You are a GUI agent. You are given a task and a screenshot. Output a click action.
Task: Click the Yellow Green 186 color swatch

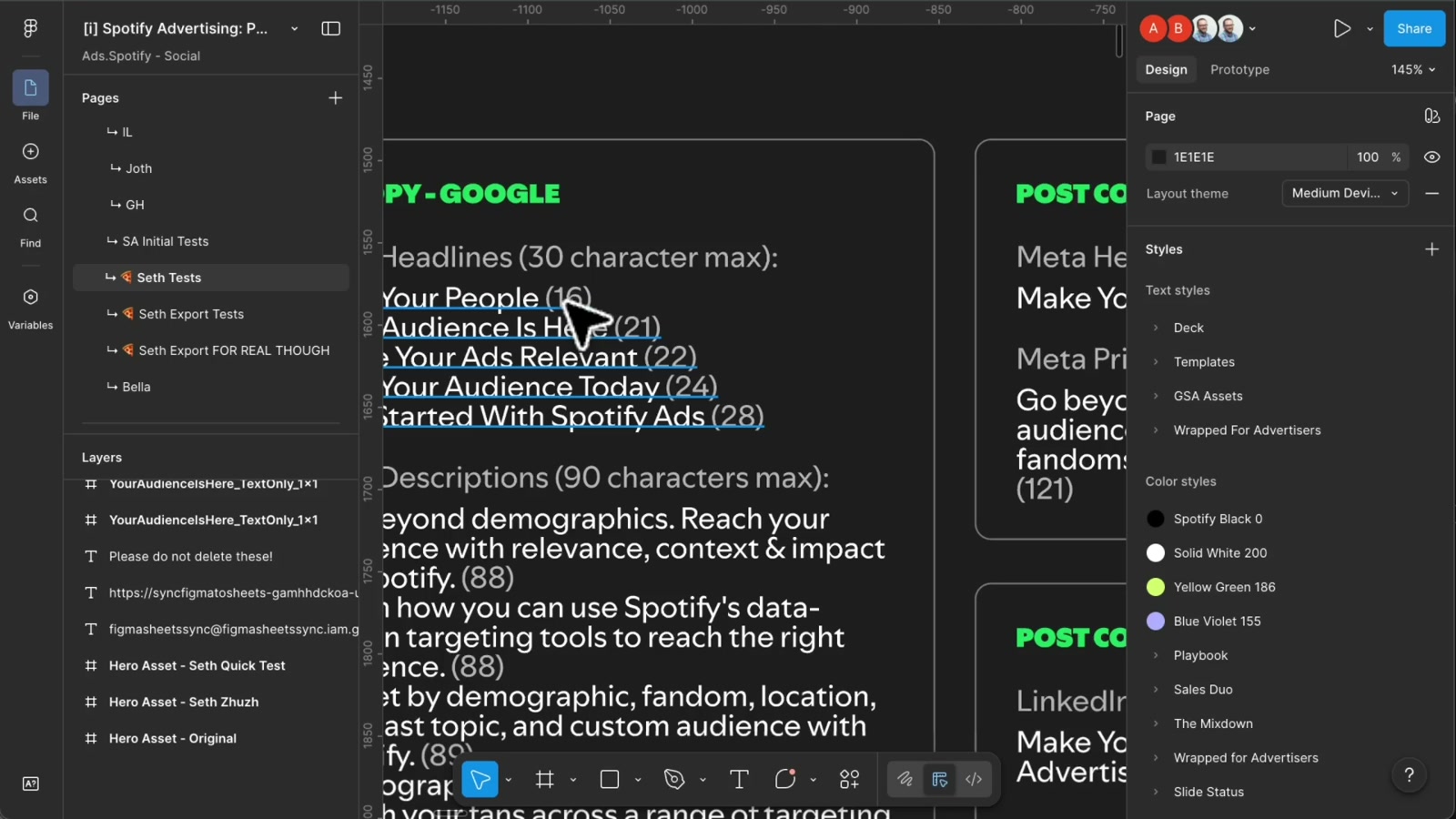tap(1156, 587)
